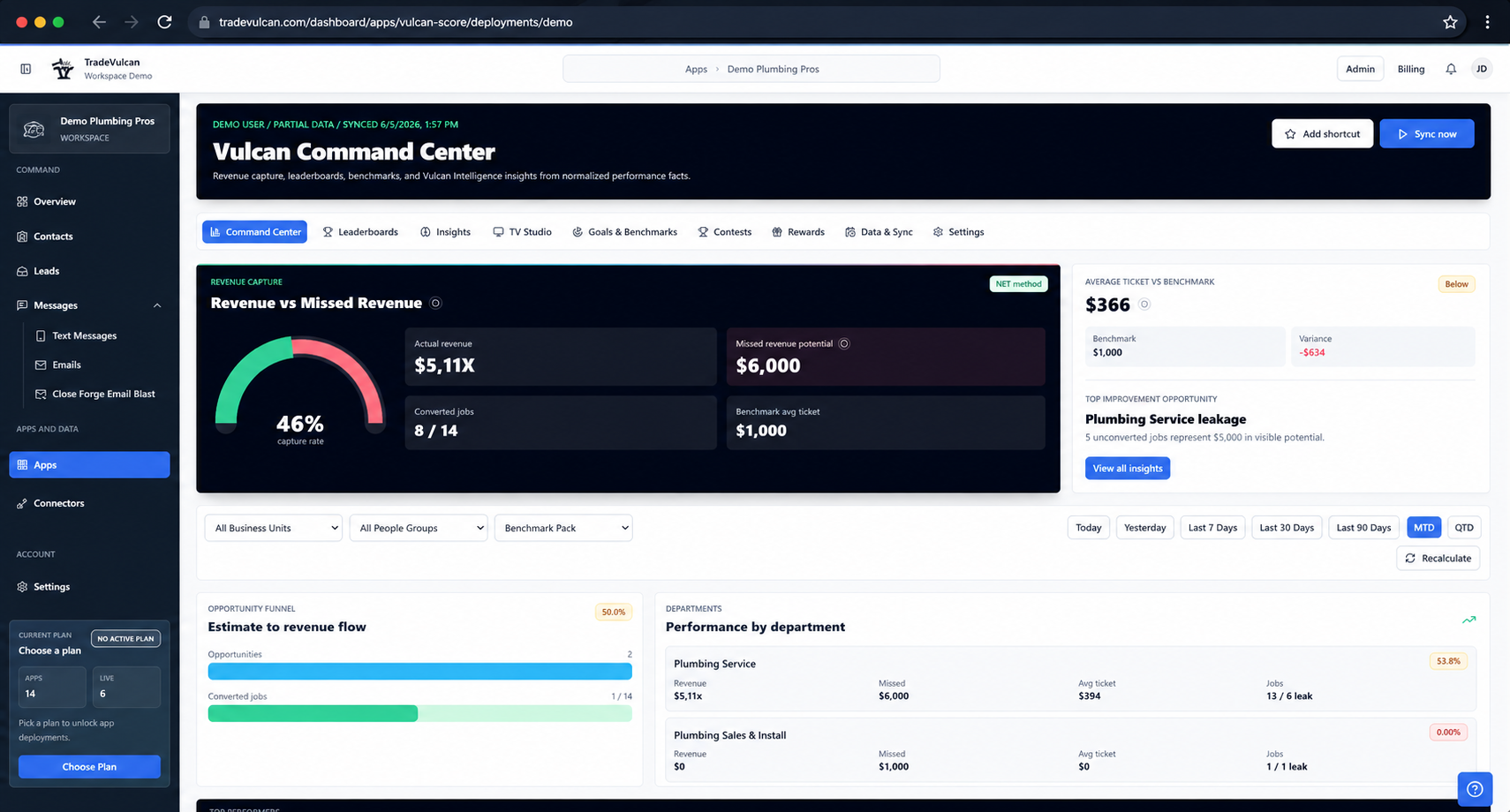Switch to Contests tab
Viewport: 1510px width, 812px height.
tap(724, 232)
